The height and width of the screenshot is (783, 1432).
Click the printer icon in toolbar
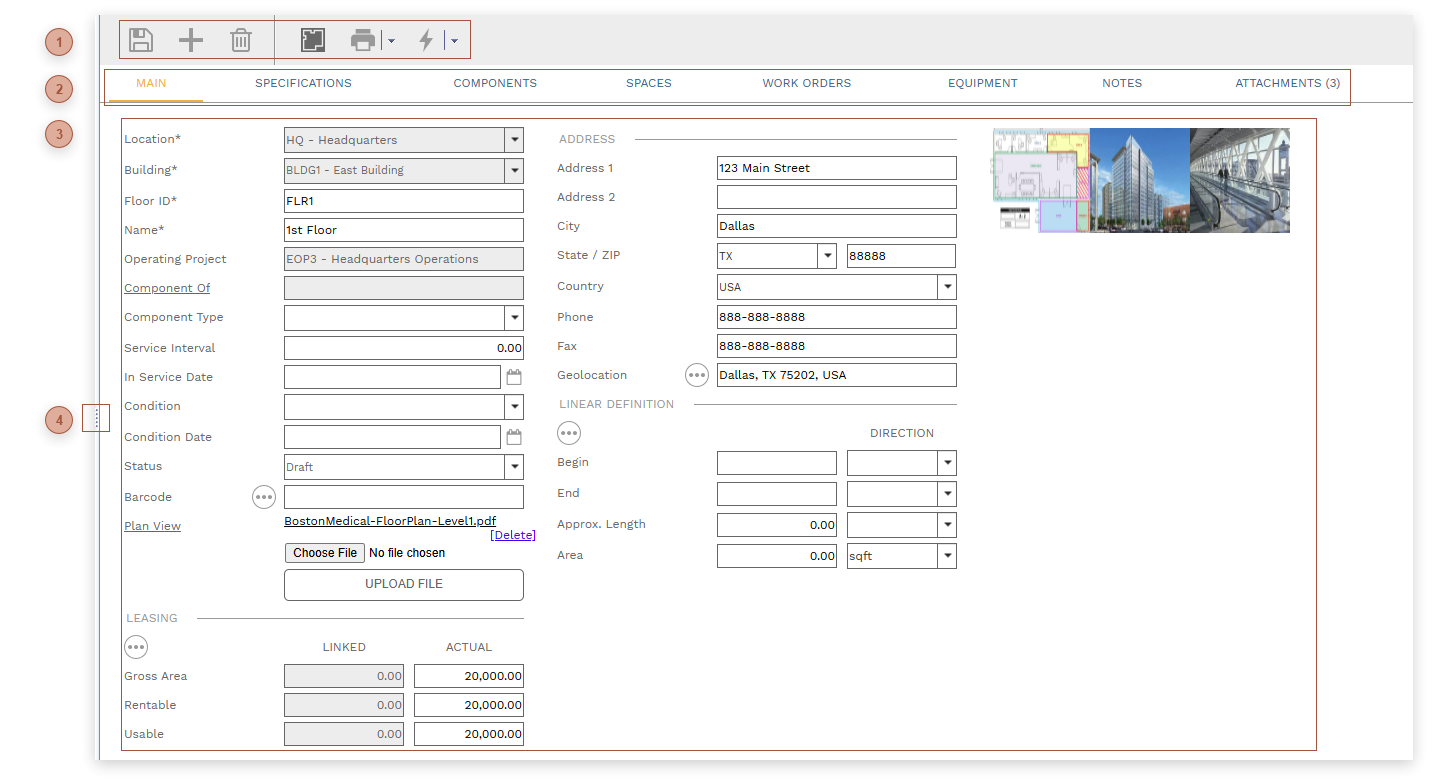pos(363,40)
